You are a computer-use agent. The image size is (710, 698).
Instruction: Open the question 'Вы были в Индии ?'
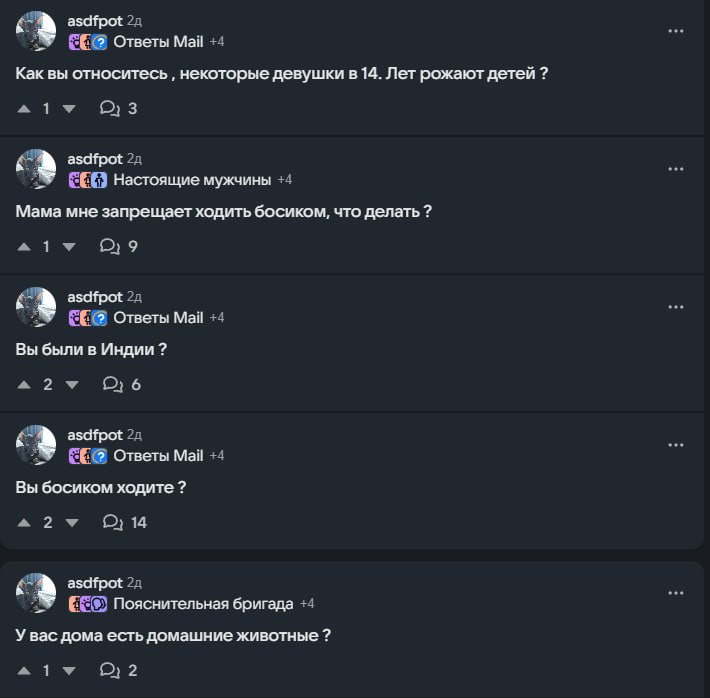point(91,349)
